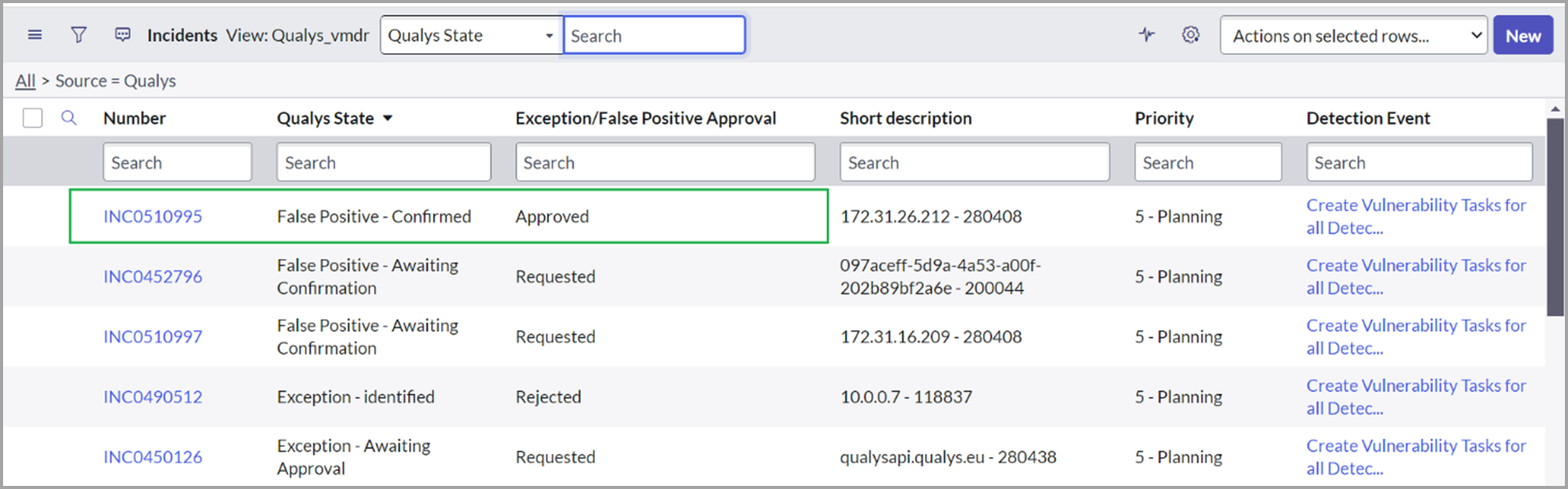Click the Priority column search field

[1207, 163]
